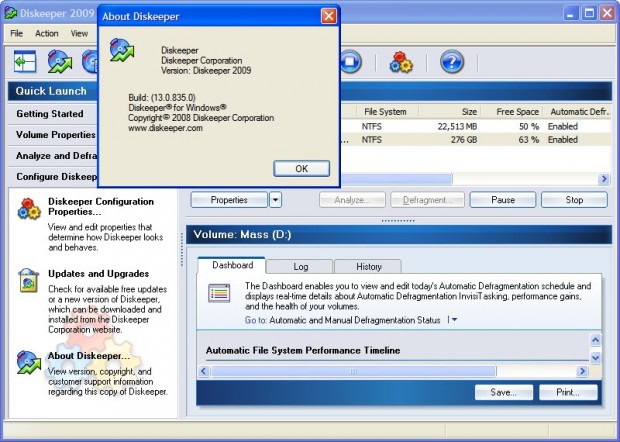
Task: Click Build (13.0.835.0) text
Action: [x=162, y=97]
